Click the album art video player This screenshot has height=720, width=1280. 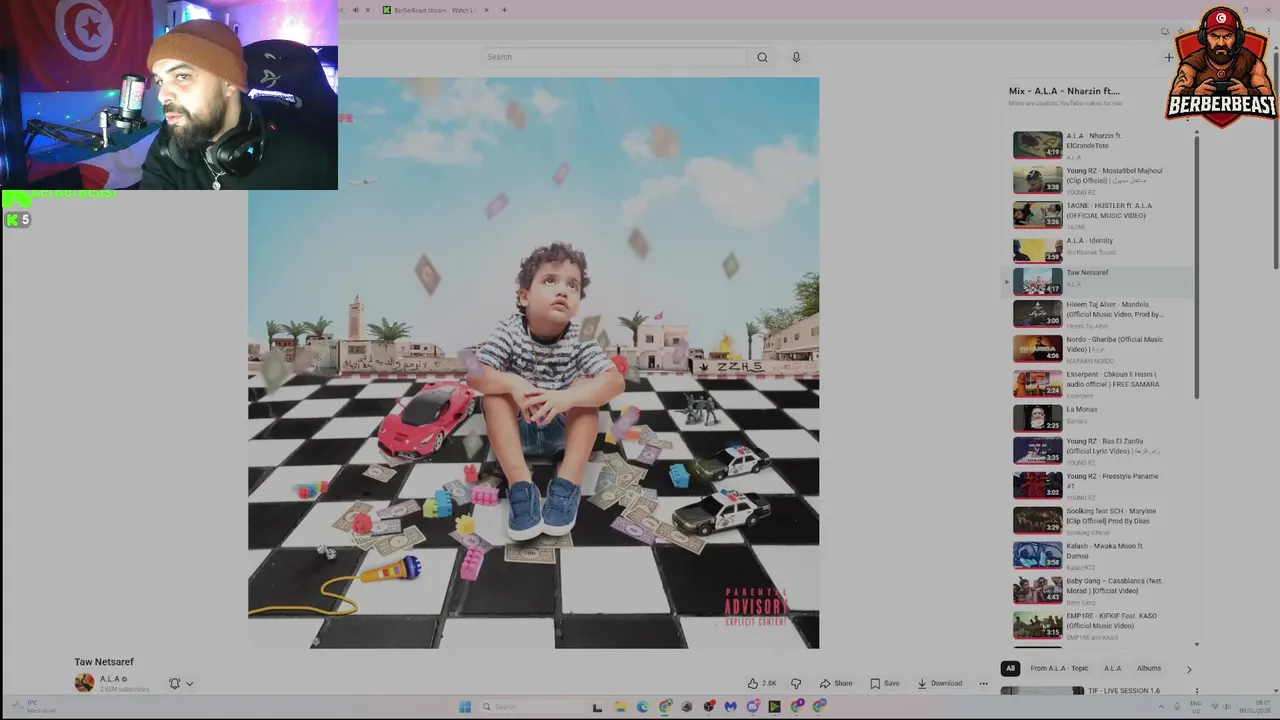(533, 363)
